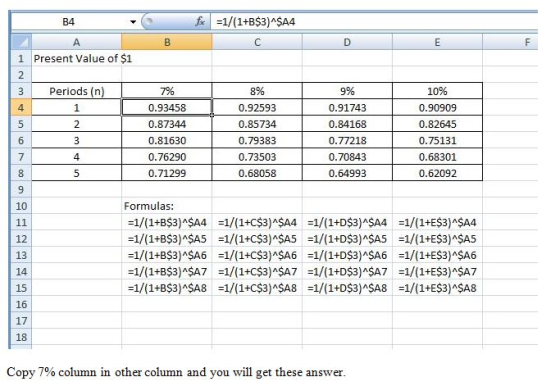Select the cell with value 0.93458

[167, 107]
